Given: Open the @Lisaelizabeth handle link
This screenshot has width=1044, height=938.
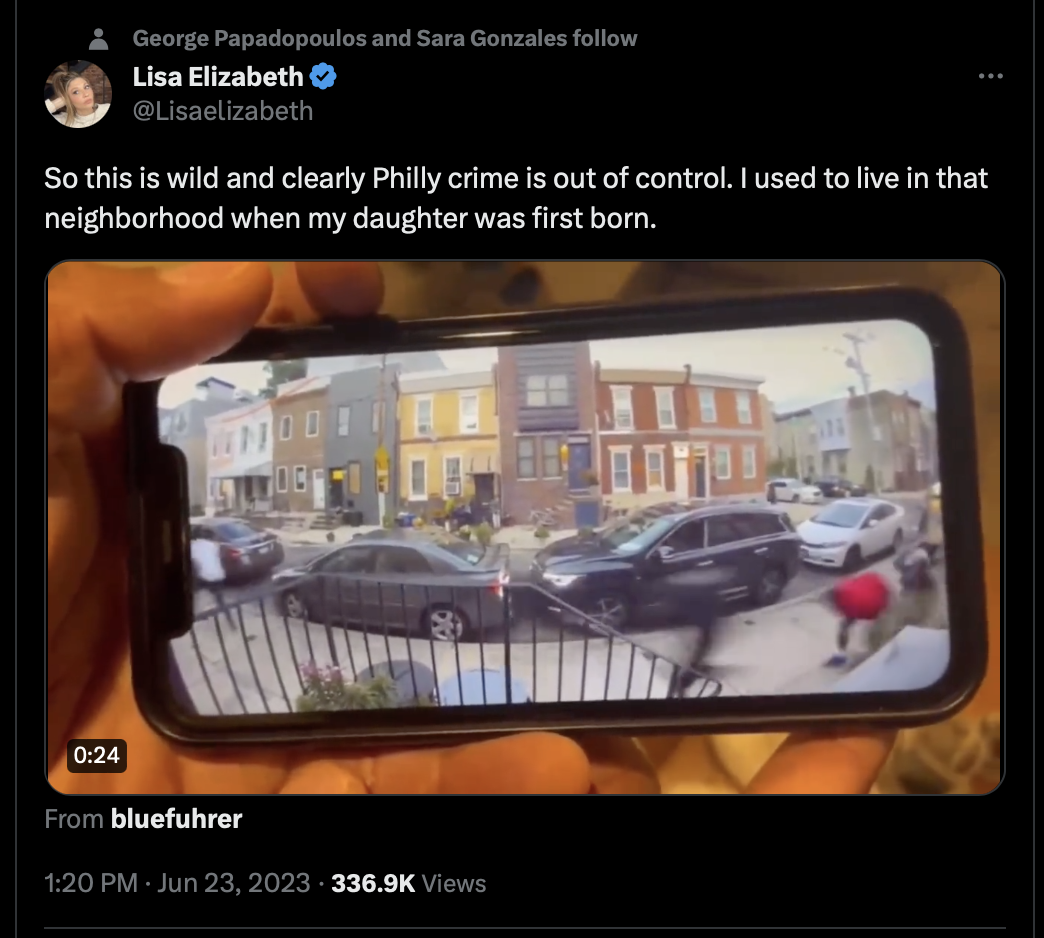Looking at the screenshot, I should [222, 111].
